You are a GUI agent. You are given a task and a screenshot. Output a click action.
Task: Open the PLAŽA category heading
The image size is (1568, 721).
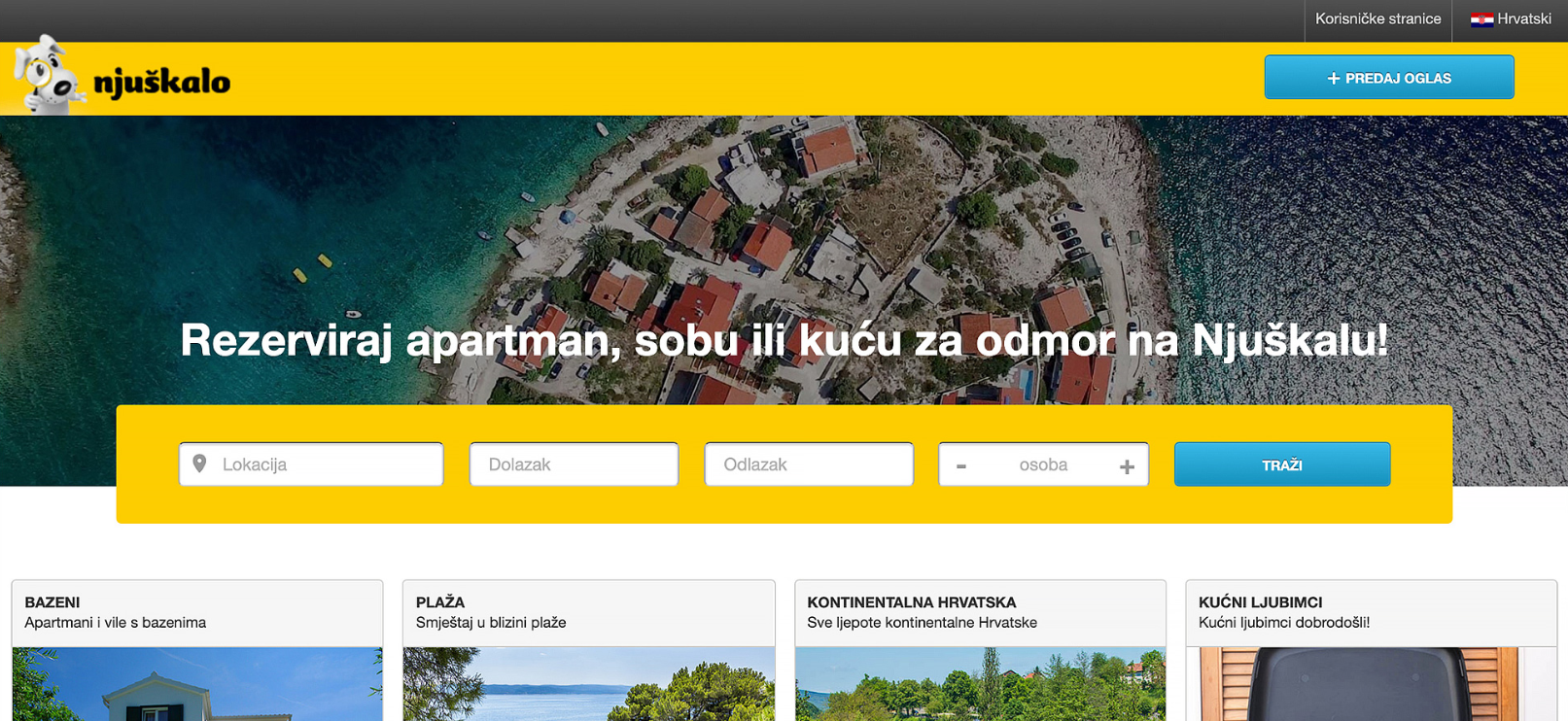pos(440,602)
